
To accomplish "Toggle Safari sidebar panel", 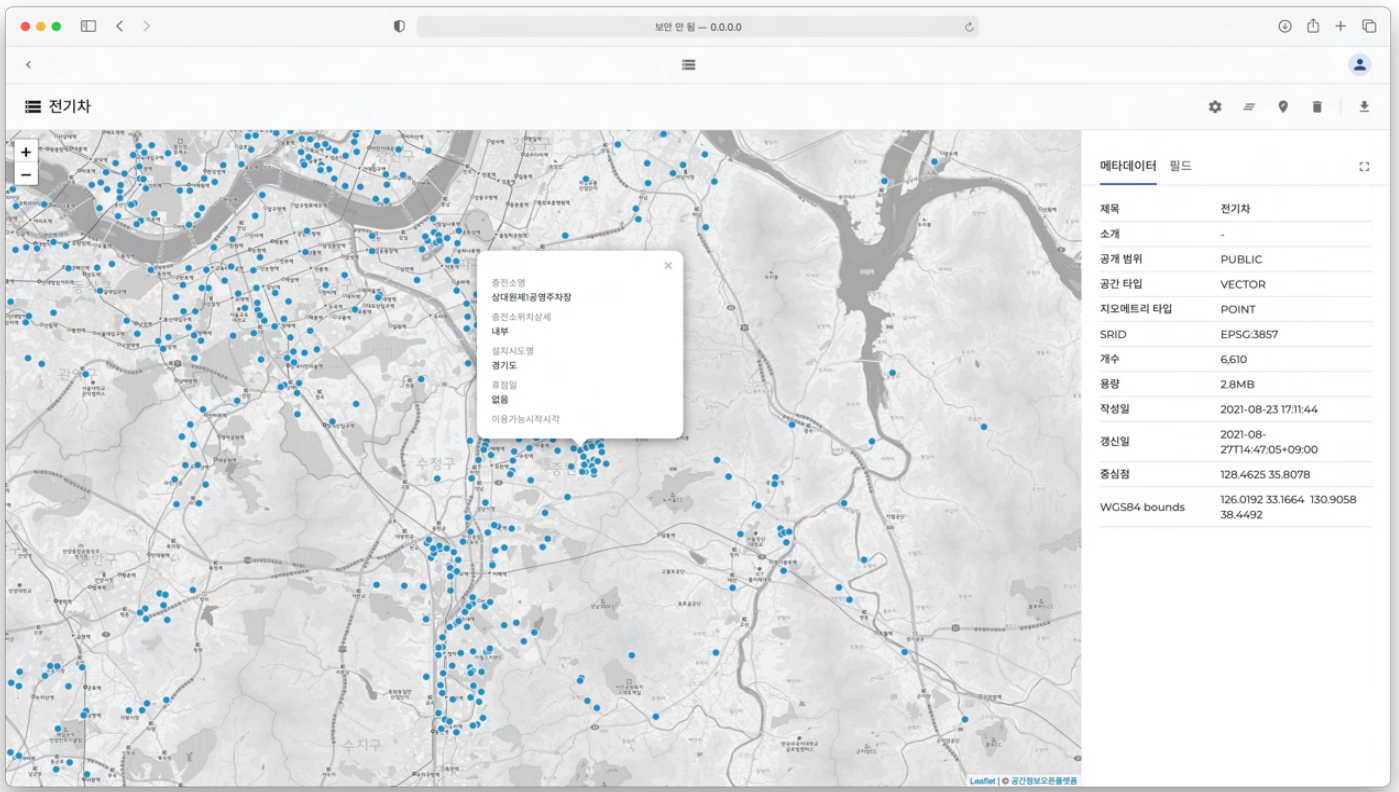I will coord(88,26).
